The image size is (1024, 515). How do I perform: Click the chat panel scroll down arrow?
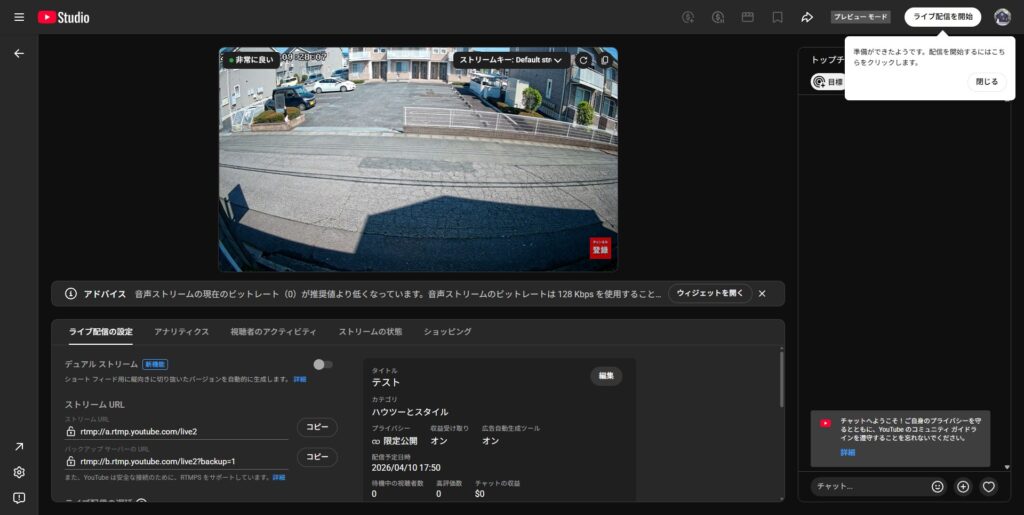pos(1007,467)
